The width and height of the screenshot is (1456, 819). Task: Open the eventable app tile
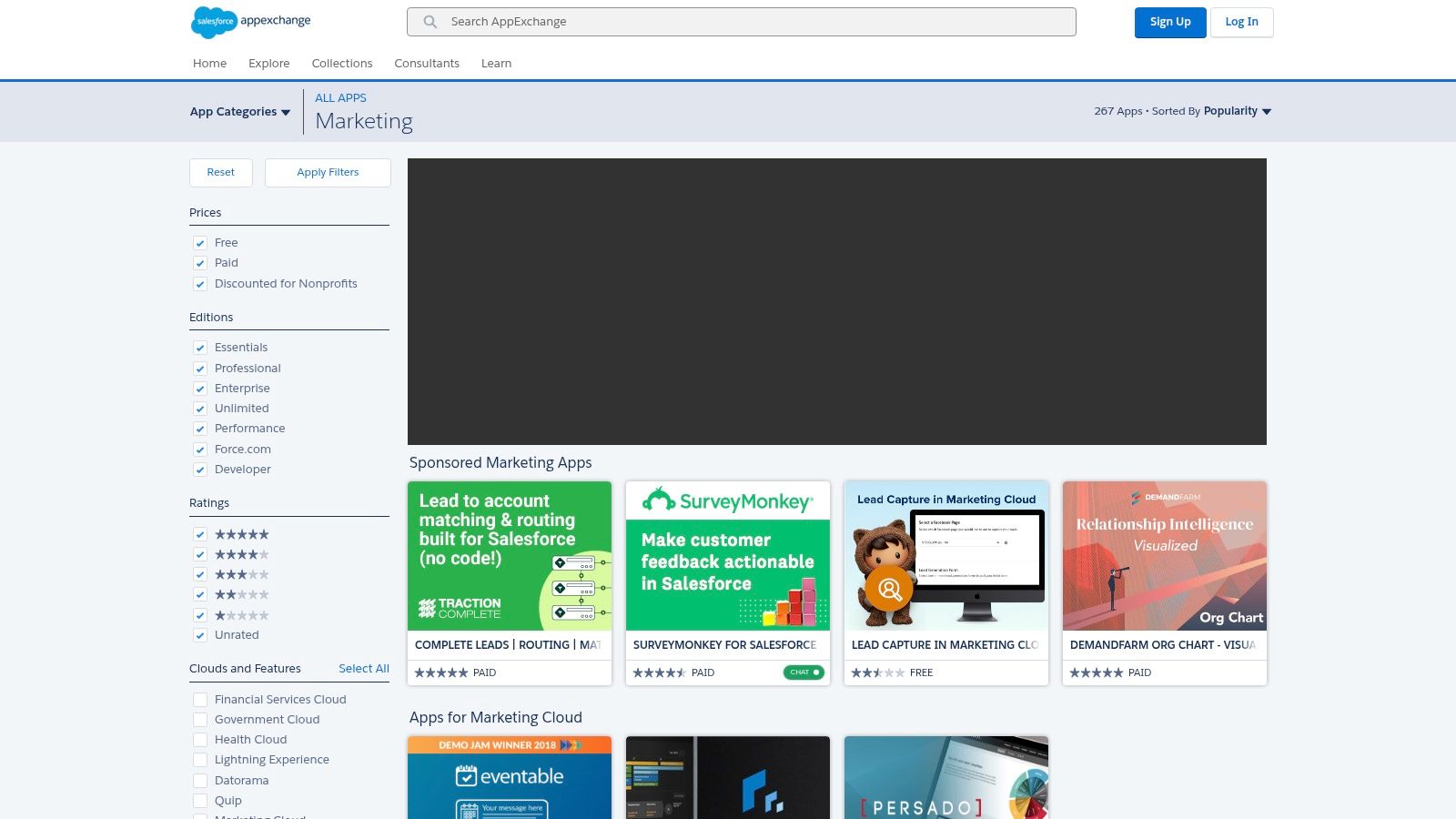[510, 777]
